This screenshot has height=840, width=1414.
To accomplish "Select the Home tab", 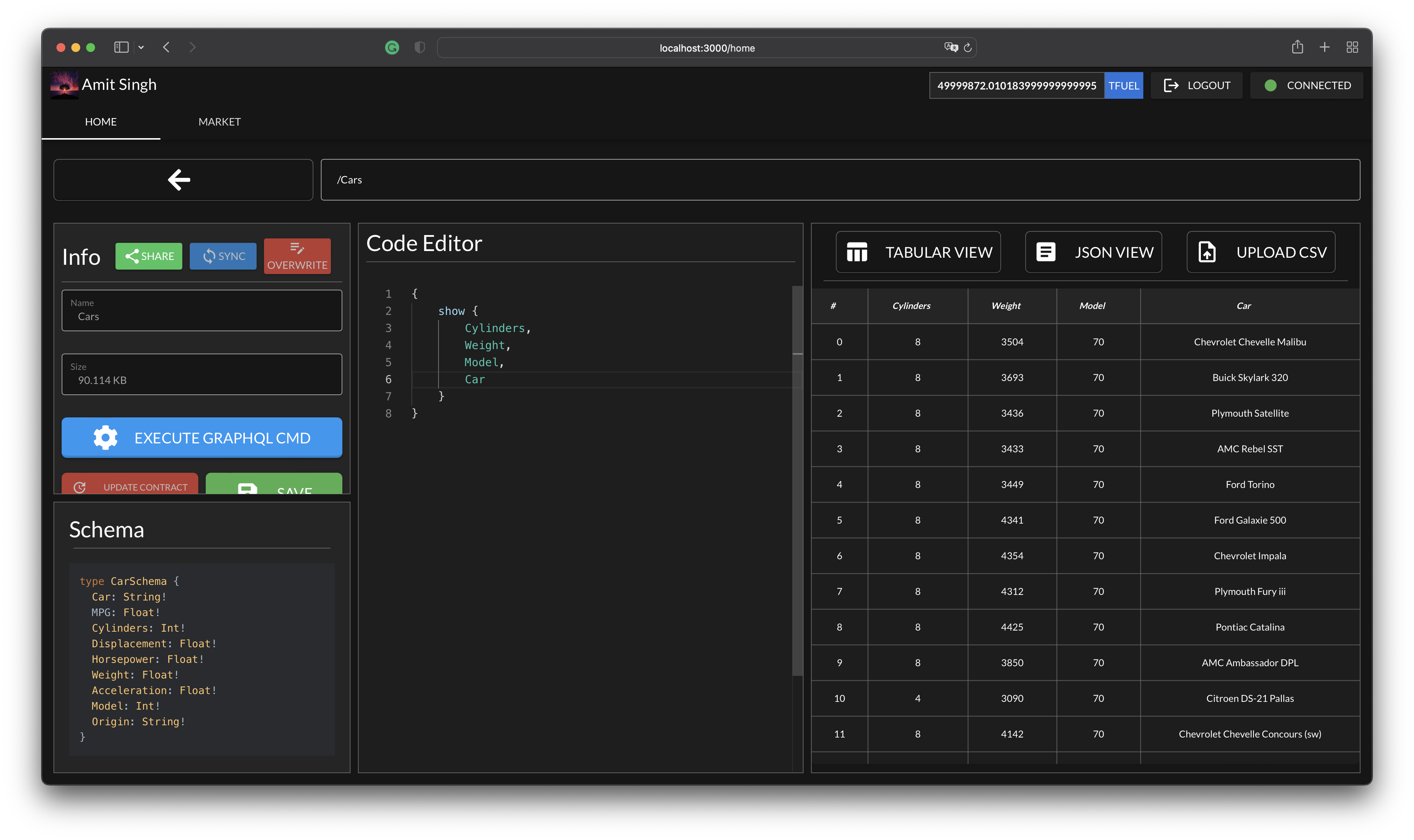I will pyautogui.click(x=101, y=122).
